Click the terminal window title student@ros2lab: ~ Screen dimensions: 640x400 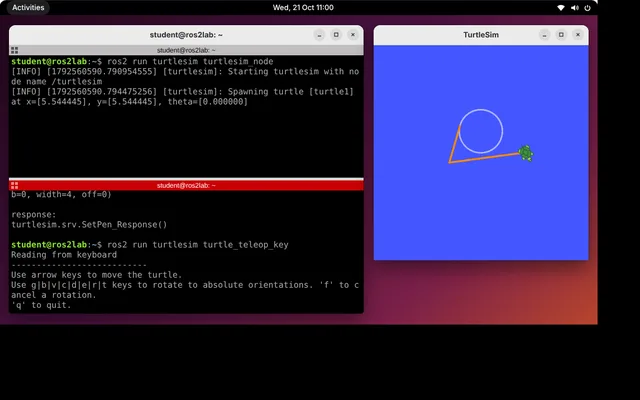point(186,35)
